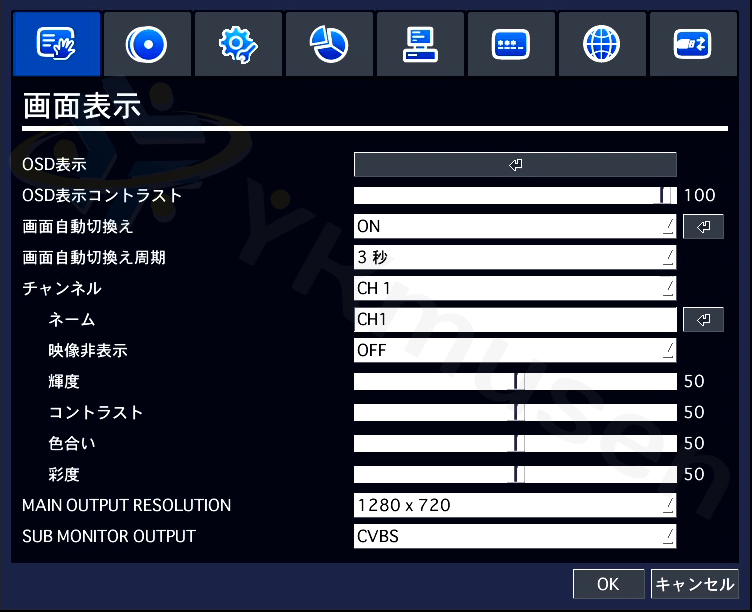Expand the 画面自動切換え周期 3 秒 dropdown
752x612 pixels.
coord(515,258)
